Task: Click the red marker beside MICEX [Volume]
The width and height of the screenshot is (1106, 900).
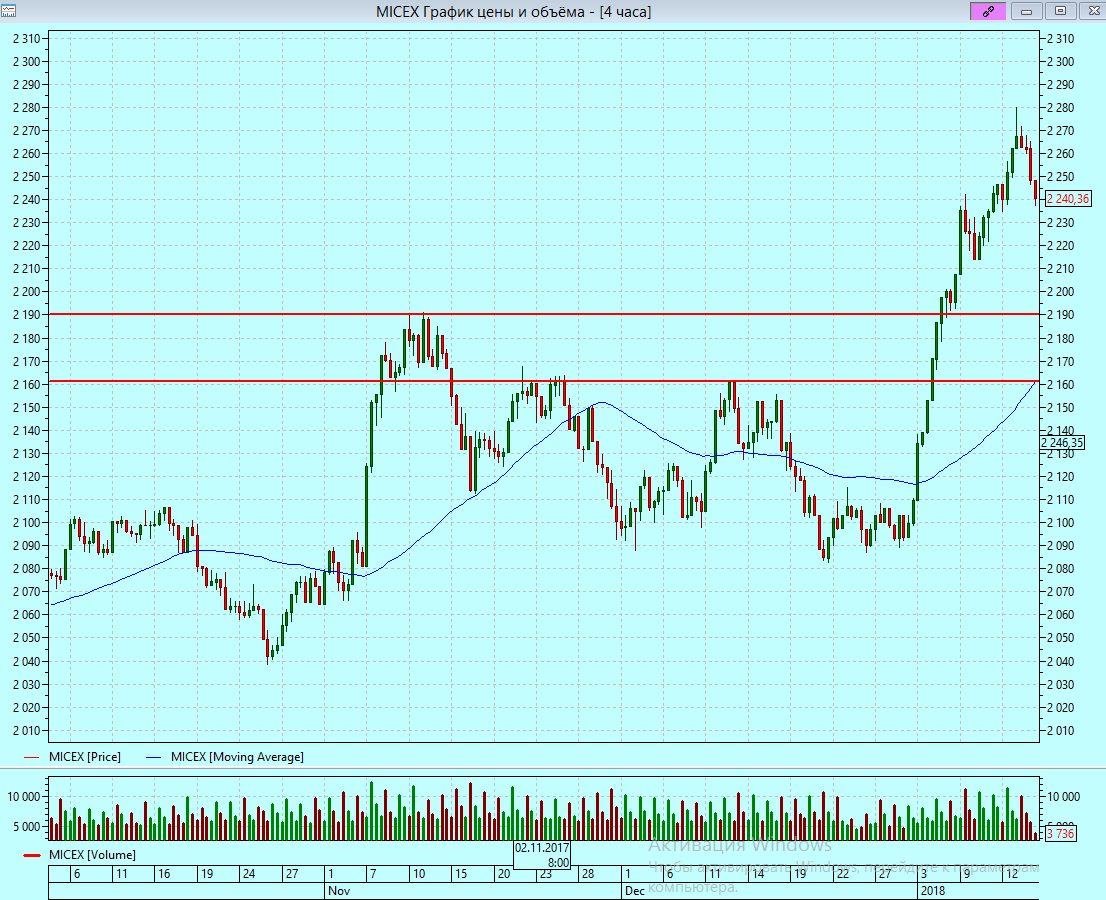Action: [x=32, y=856]
